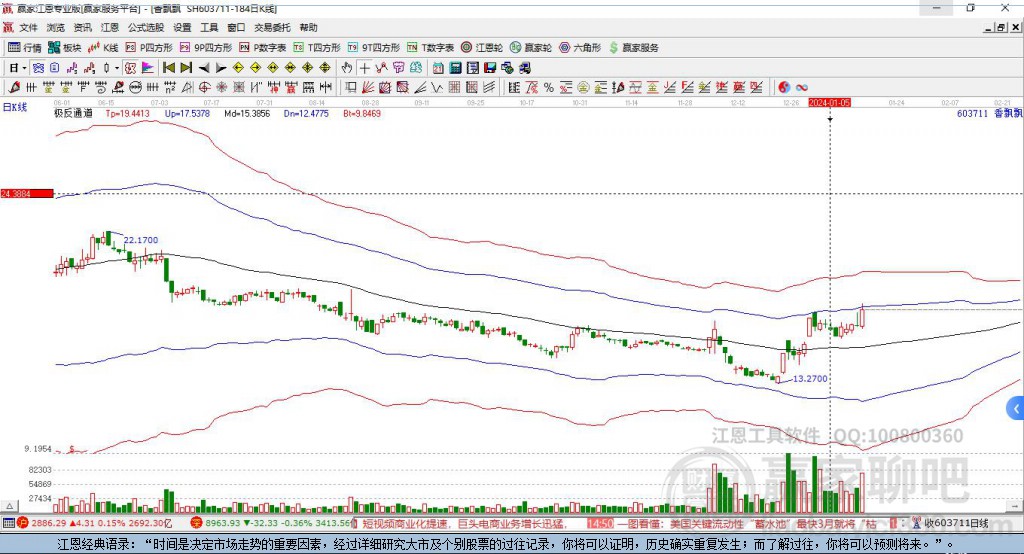Click the 22.1700 high price label

pyautogui.click(x=141, y=240)
